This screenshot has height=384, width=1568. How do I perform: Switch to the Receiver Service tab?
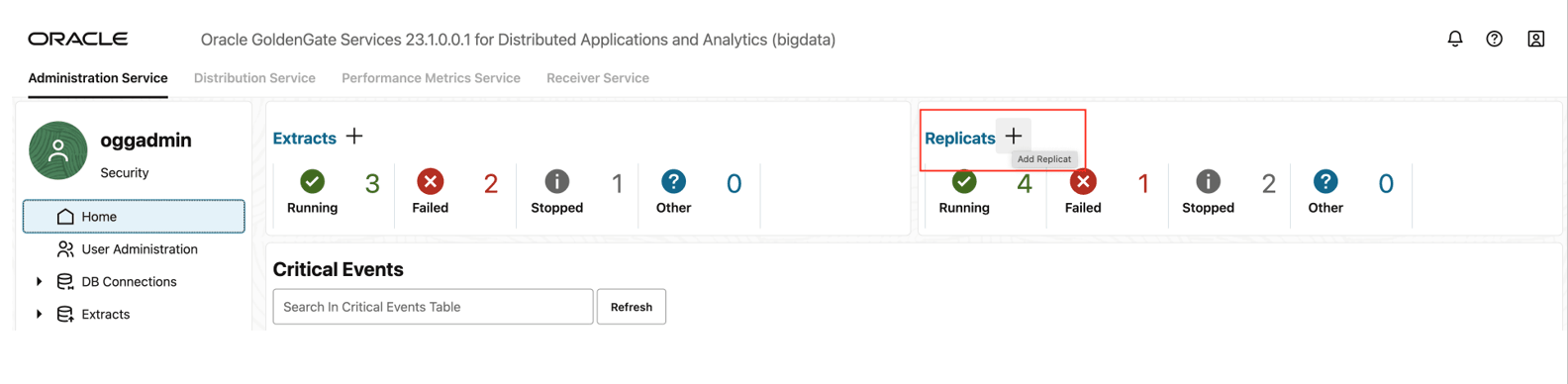pyautogui.click(x=598, y=78)
